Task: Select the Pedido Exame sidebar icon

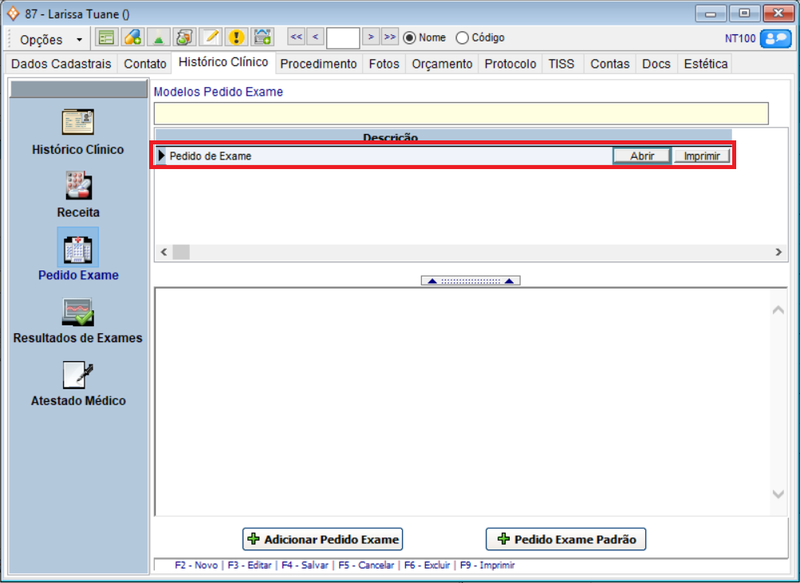Action: point(78,248)
